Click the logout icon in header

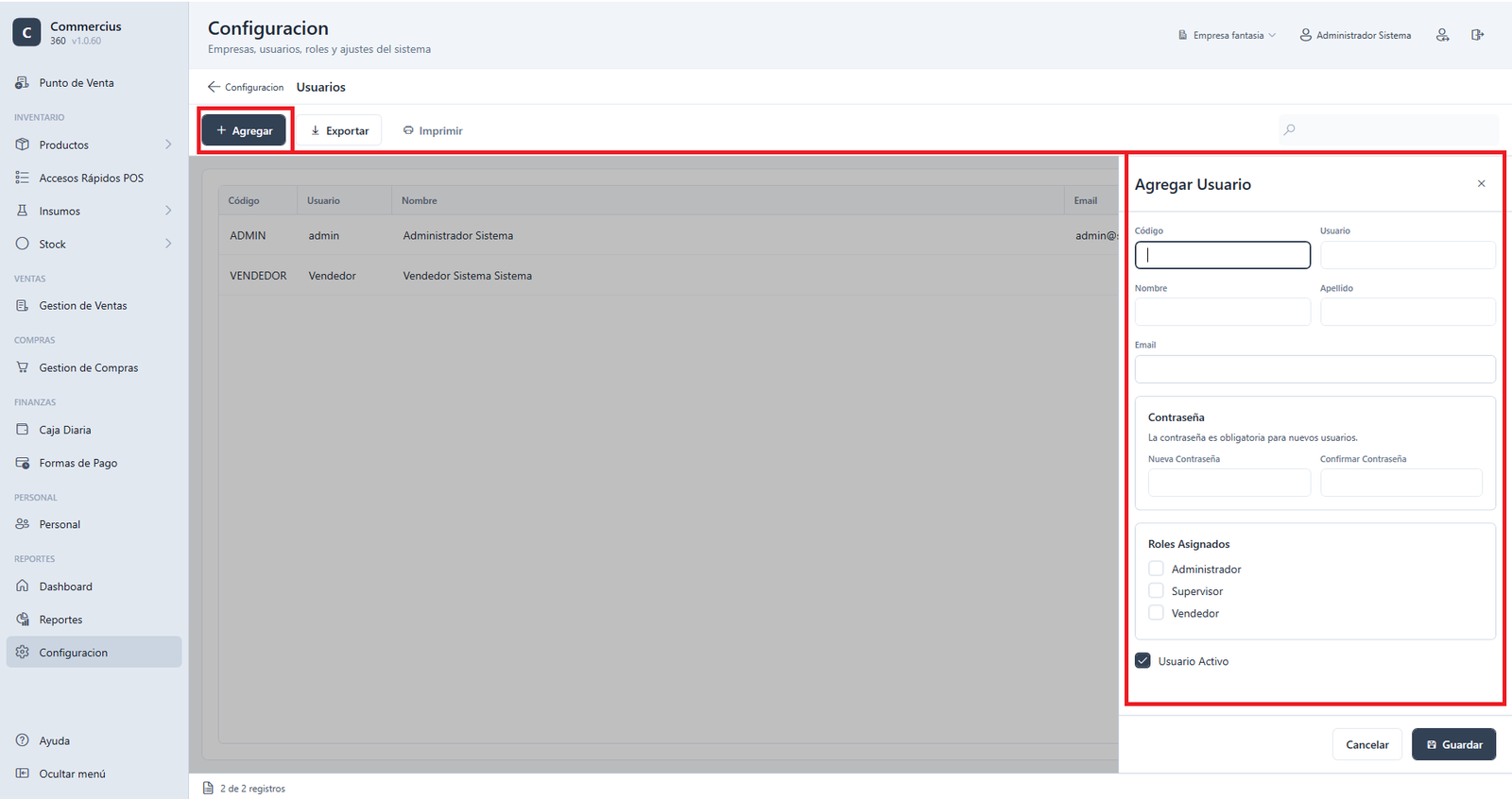click(x=1477, y=35)
